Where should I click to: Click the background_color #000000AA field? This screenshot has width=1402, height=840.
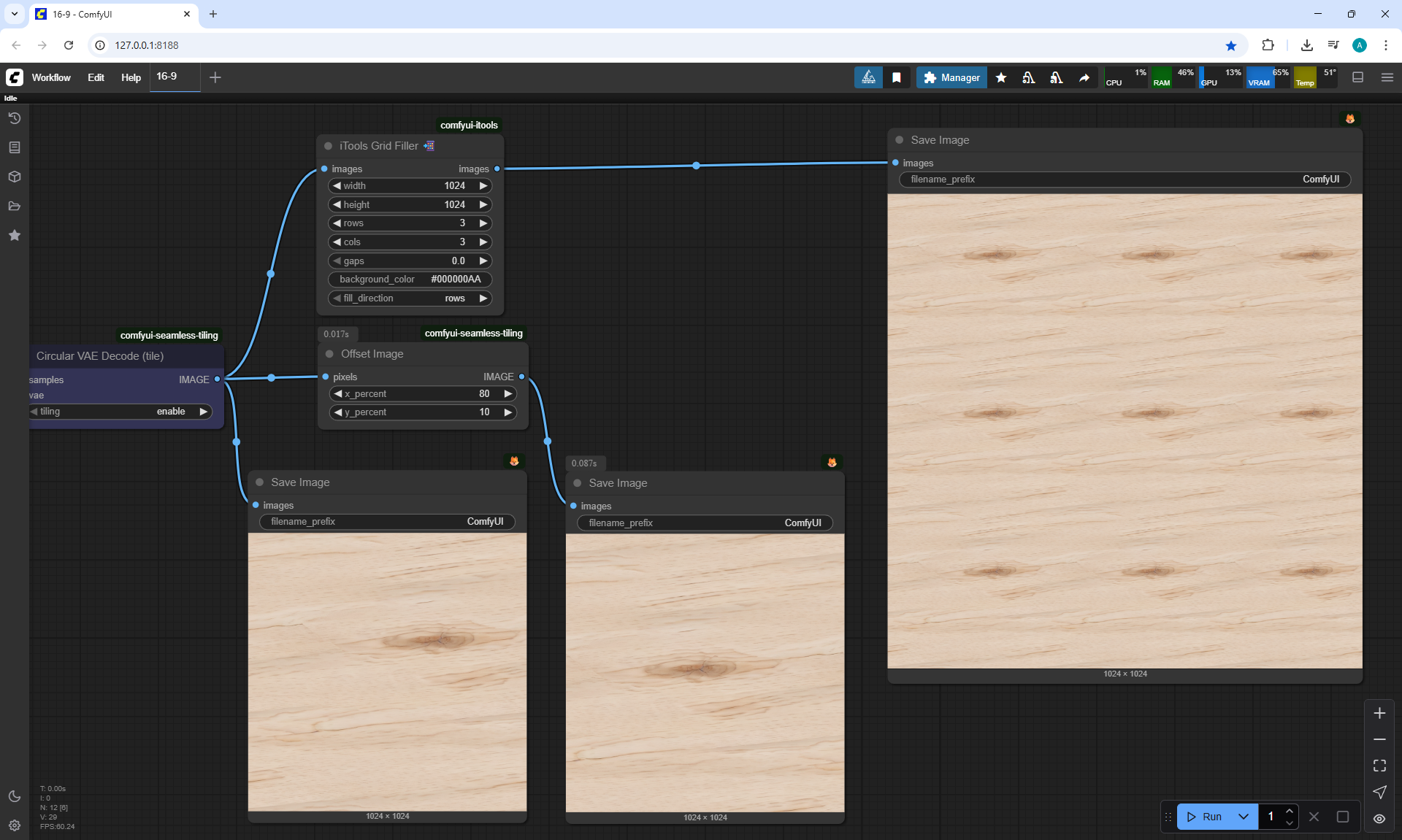(x=410, y=280)
